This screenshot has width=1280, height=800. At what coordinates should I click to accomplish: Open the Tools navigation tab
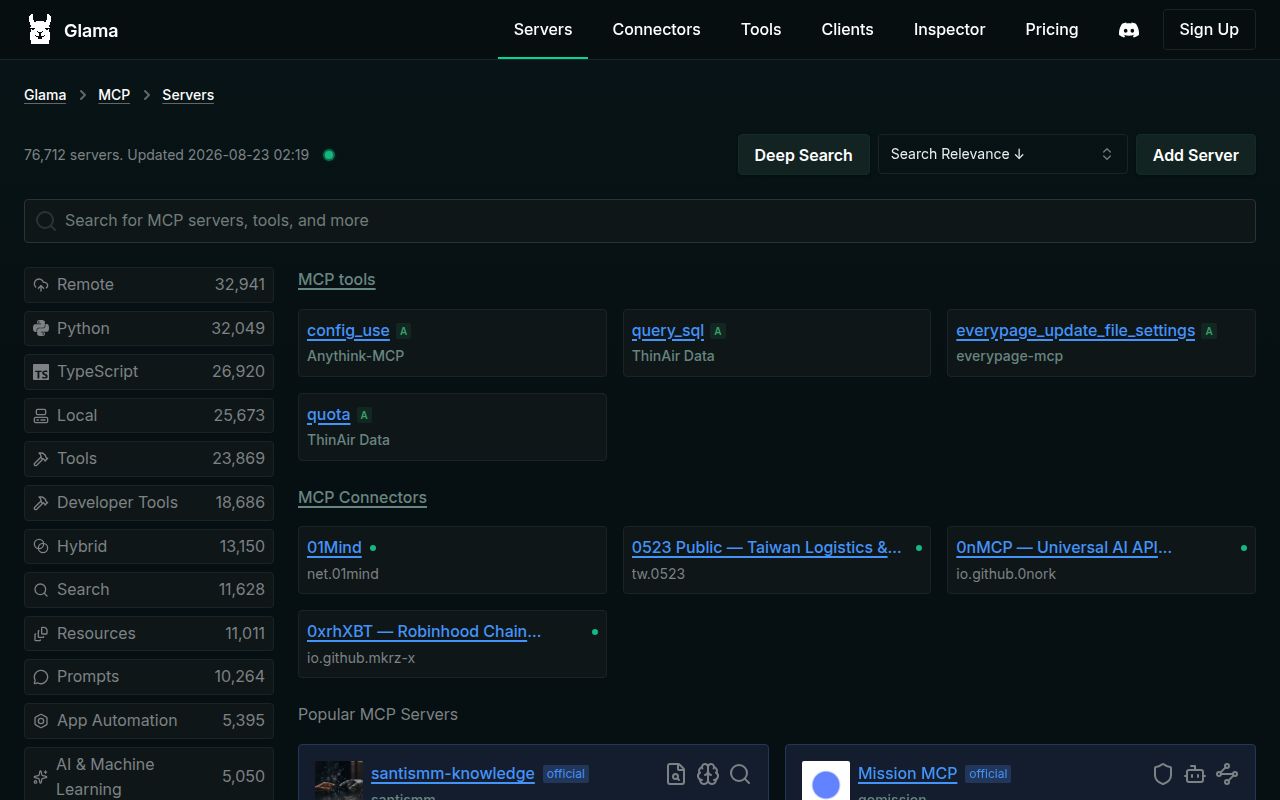pyautogui.click(x=761, y=30)
